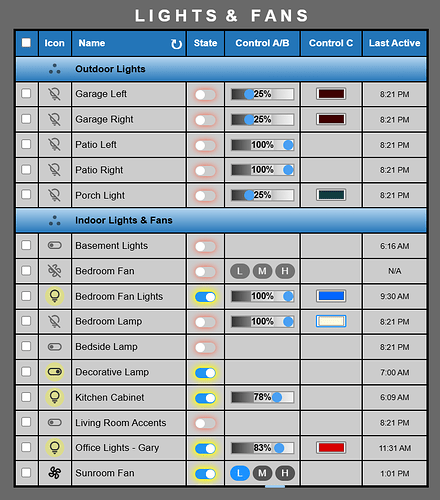This screenshot has width=440, height=500.
Task: Turn on the Patio Left state toggle
Action: (x=205, y=145)
